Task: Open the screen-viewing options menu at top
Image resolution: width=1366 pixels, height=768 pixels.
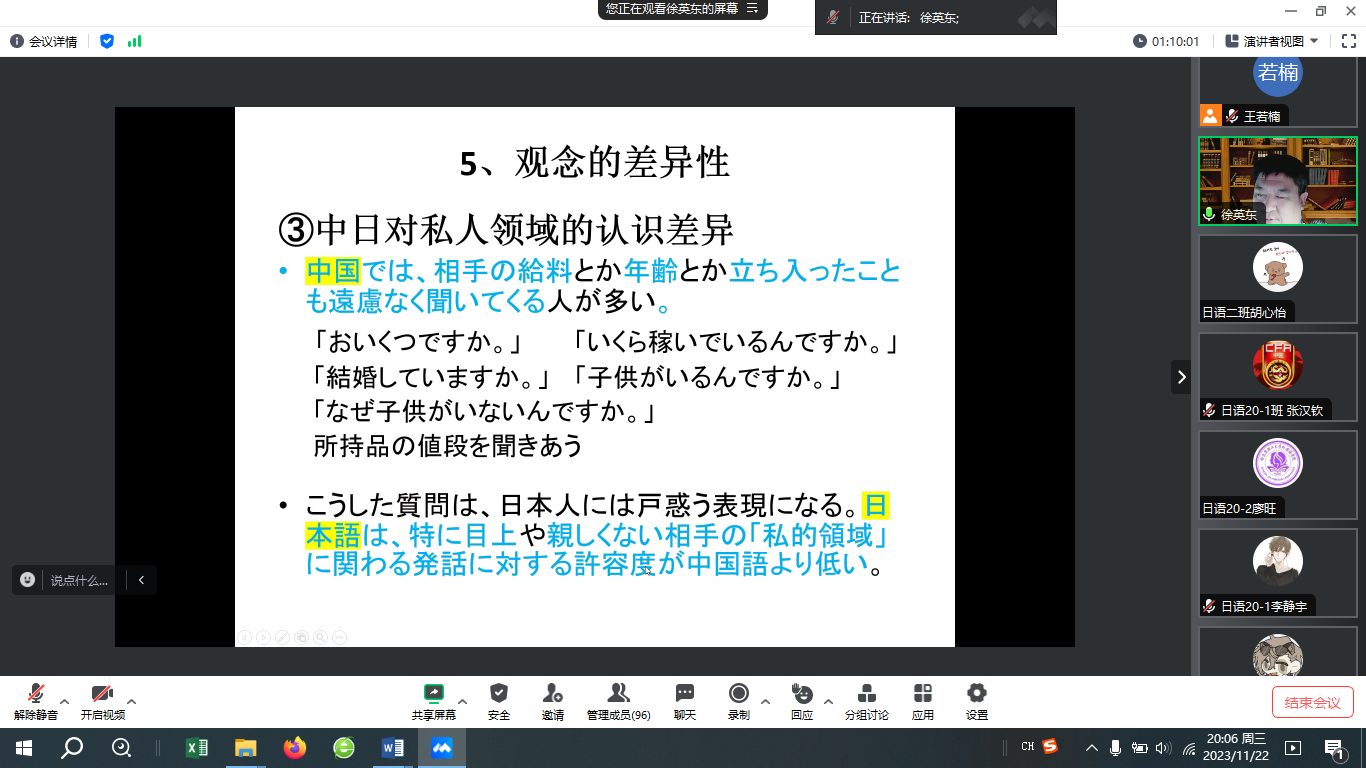Action: click(753, 9)
